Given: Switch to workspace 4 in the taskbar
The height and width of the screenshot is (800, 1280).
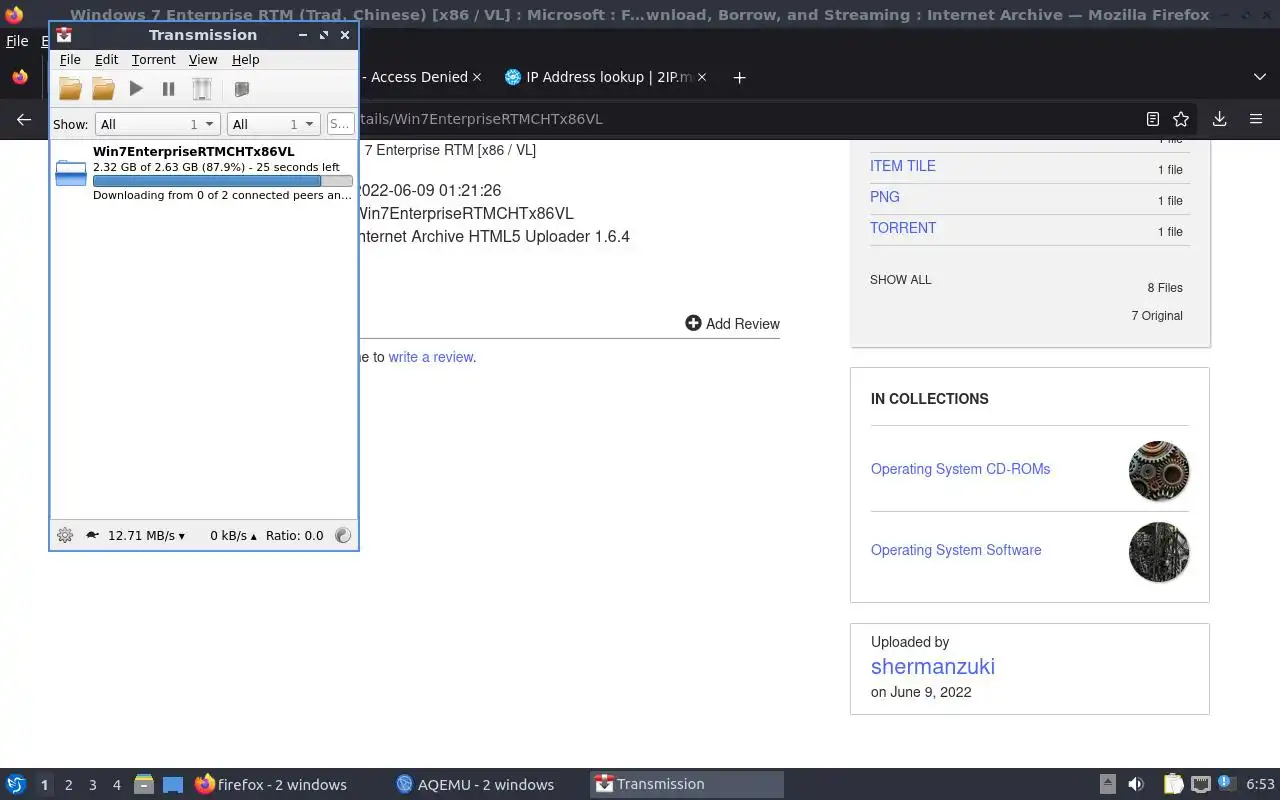Looking at the screenshot, I should click(x=116, y=785).
